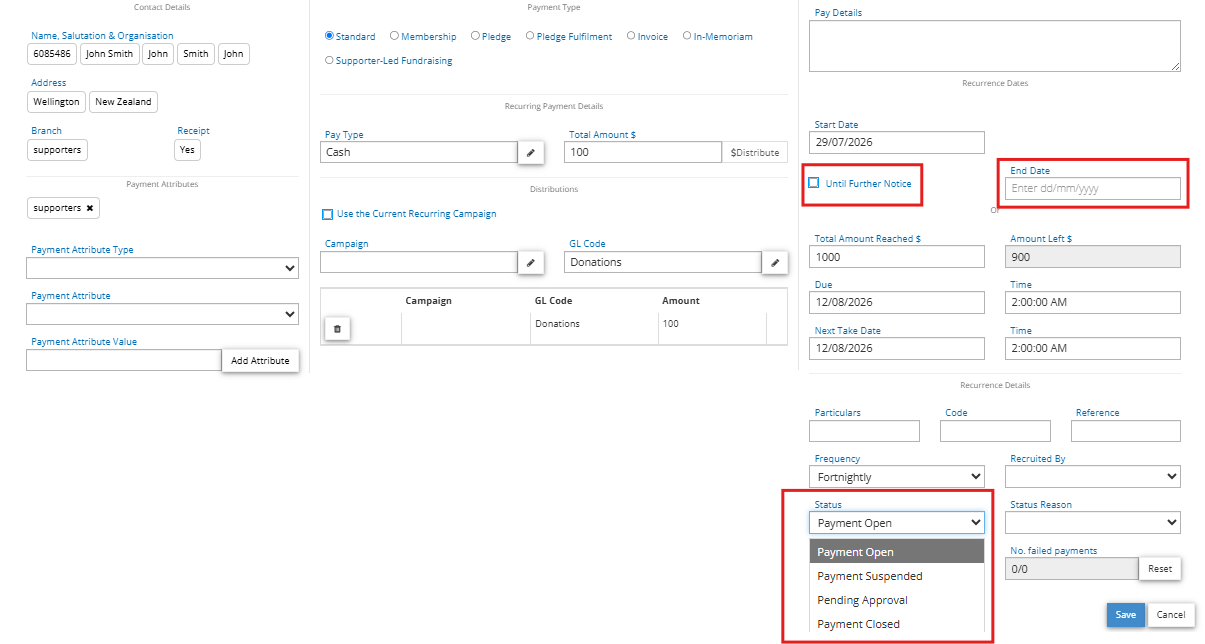
Task: Select the Standard payment type
Action: click(x=330, y=36)
